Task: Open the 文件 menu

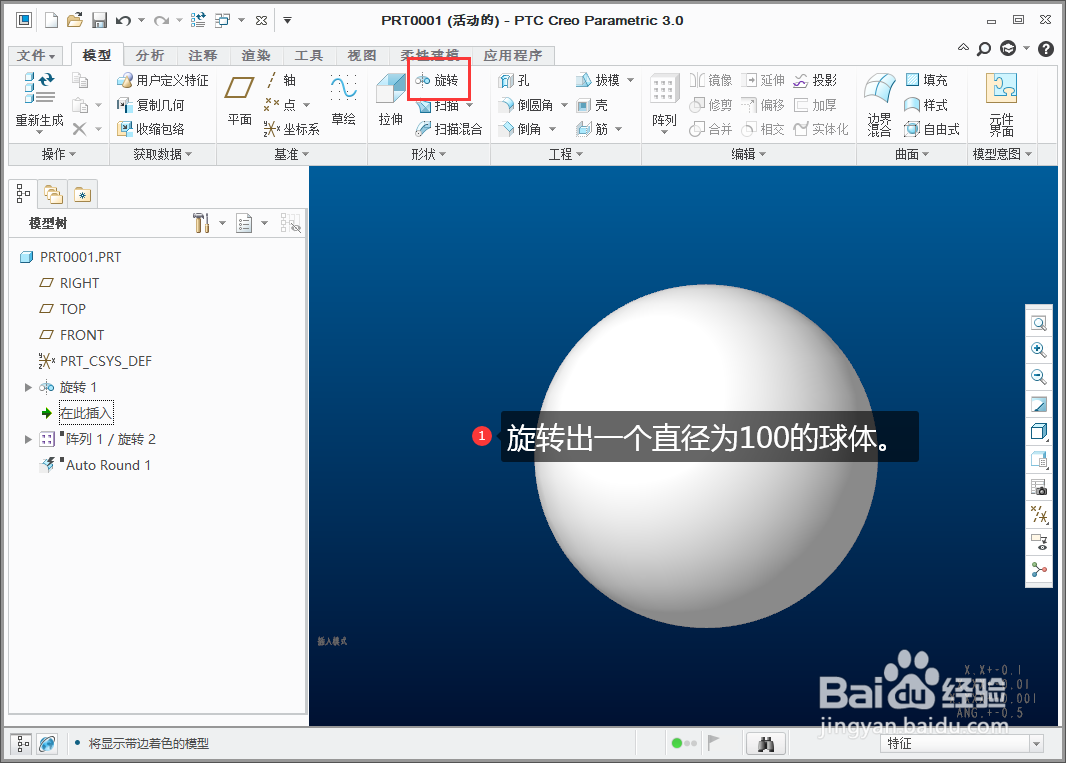Action: pyautogui.click(x=35, y=56)
